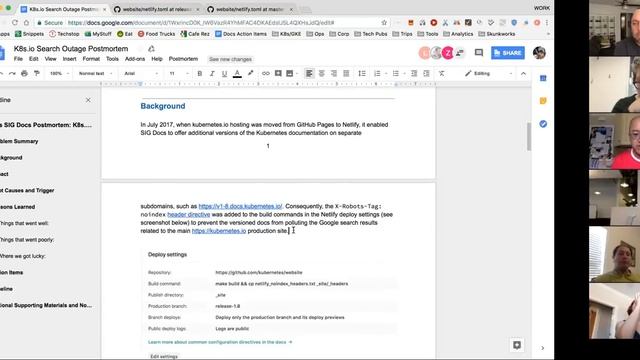This screenshot has width=640, height=360.
Task: Open the highlight color tool
Action: click(250, 73)
